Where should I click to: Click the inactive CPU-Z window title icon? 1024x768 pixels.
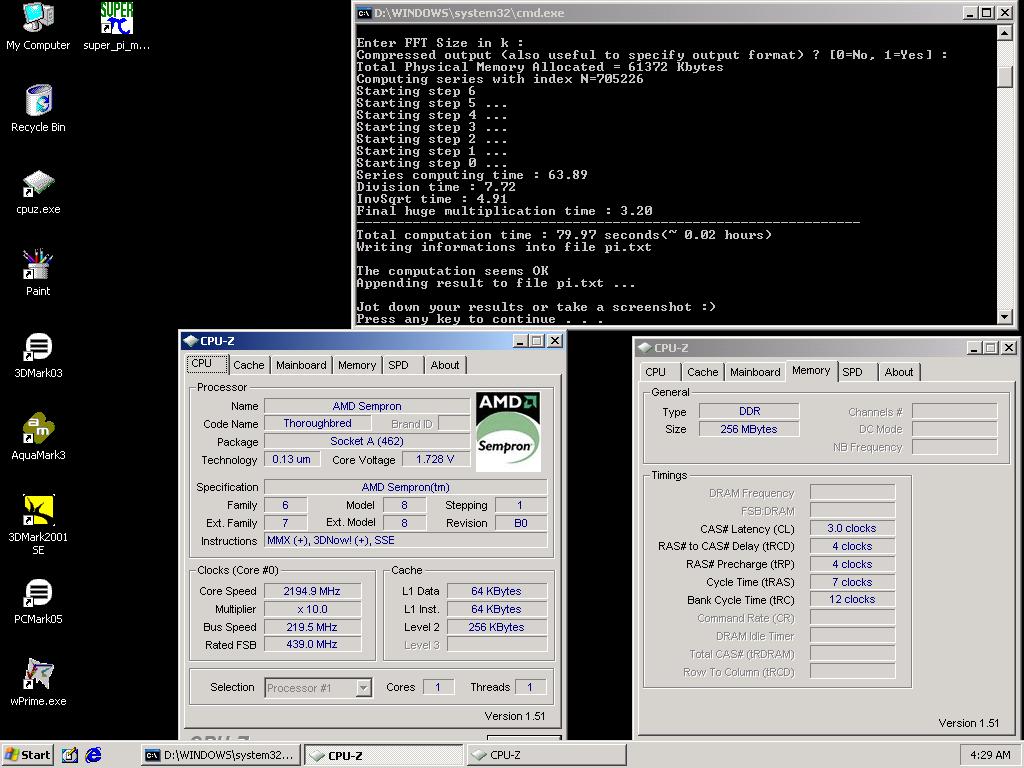pyautogui.click(x=644, y=347)
